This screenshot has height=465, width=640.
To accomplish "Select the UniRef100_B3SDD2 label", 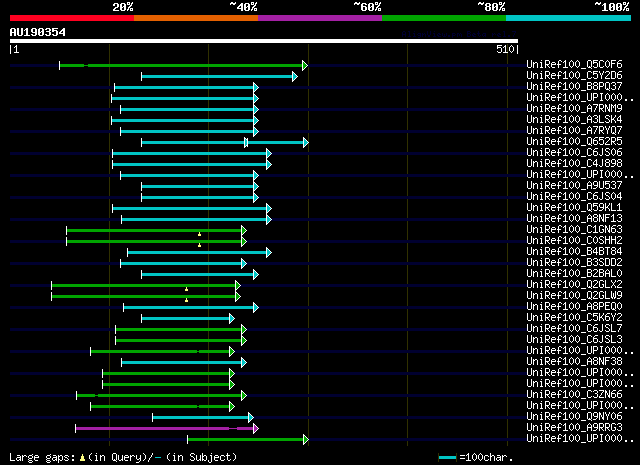I will pyautogui.click(x=574, y=263).
